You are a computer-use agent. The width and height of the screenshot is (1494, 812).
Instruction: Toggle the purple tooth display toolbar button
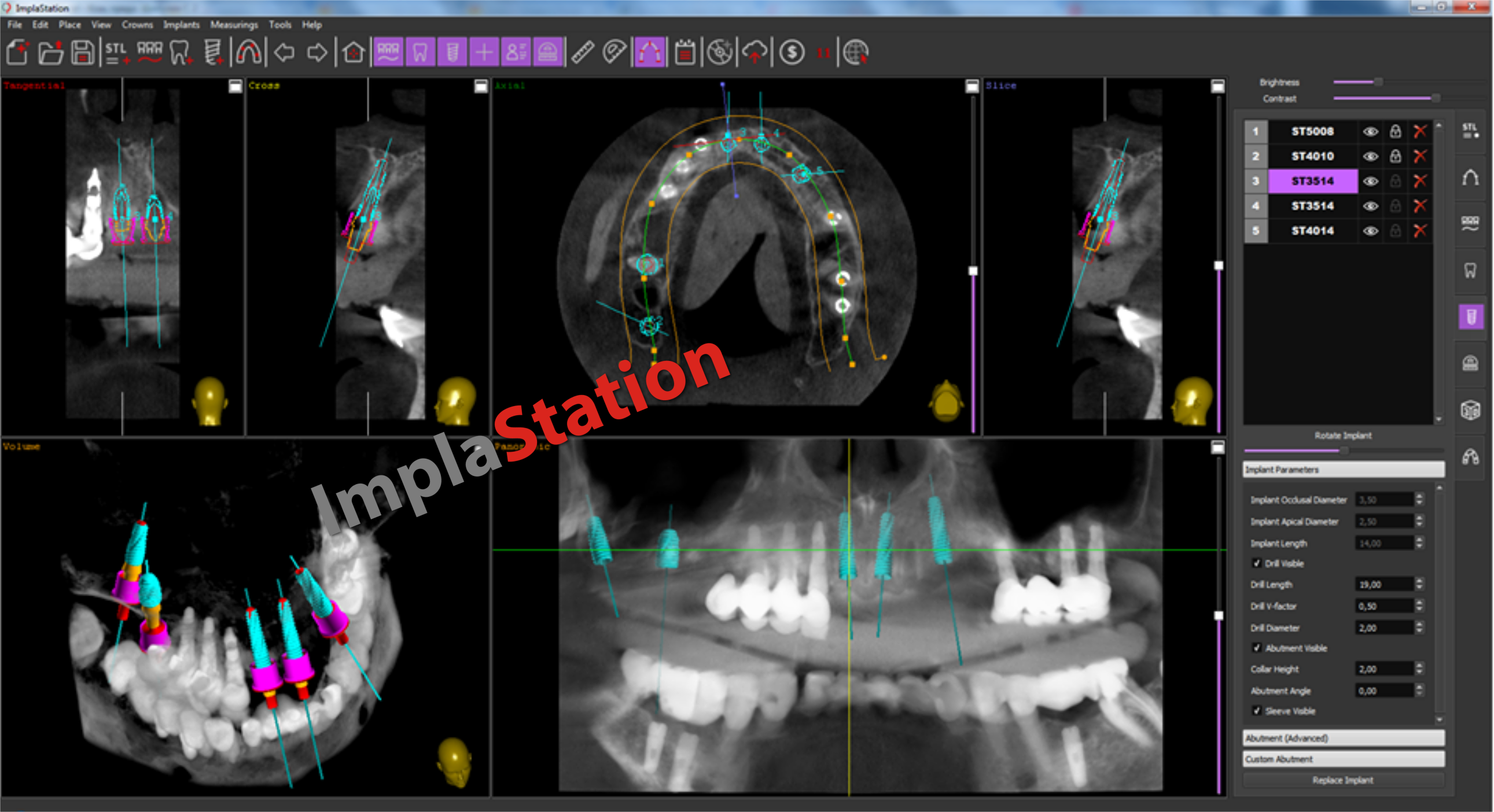tap(421, 52)
